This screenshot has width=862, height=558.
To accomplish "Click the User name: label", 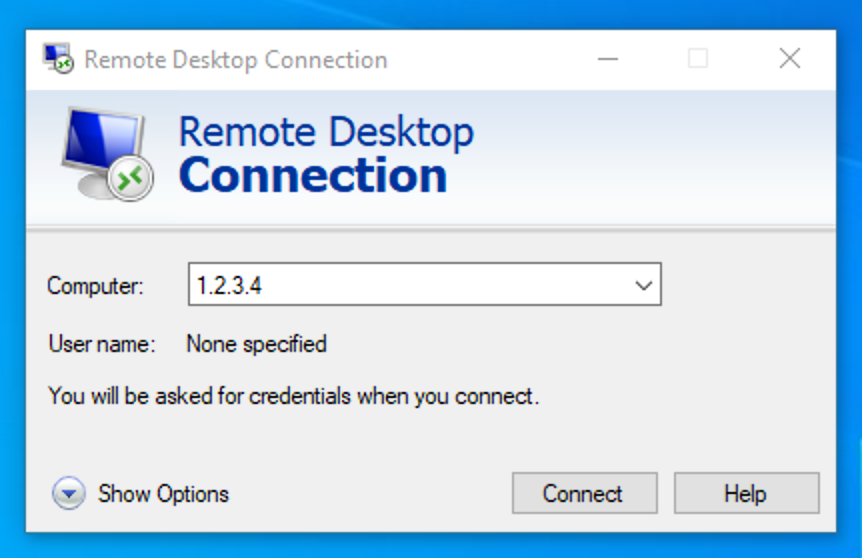I will (102, 344).
